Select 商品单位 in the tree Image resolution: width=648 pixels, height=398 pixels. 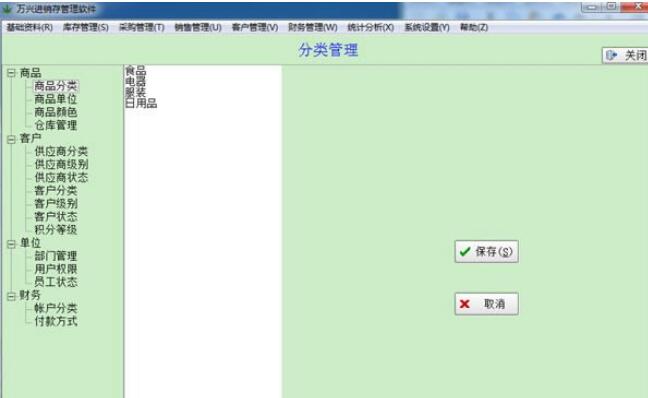tap(56, 99)
